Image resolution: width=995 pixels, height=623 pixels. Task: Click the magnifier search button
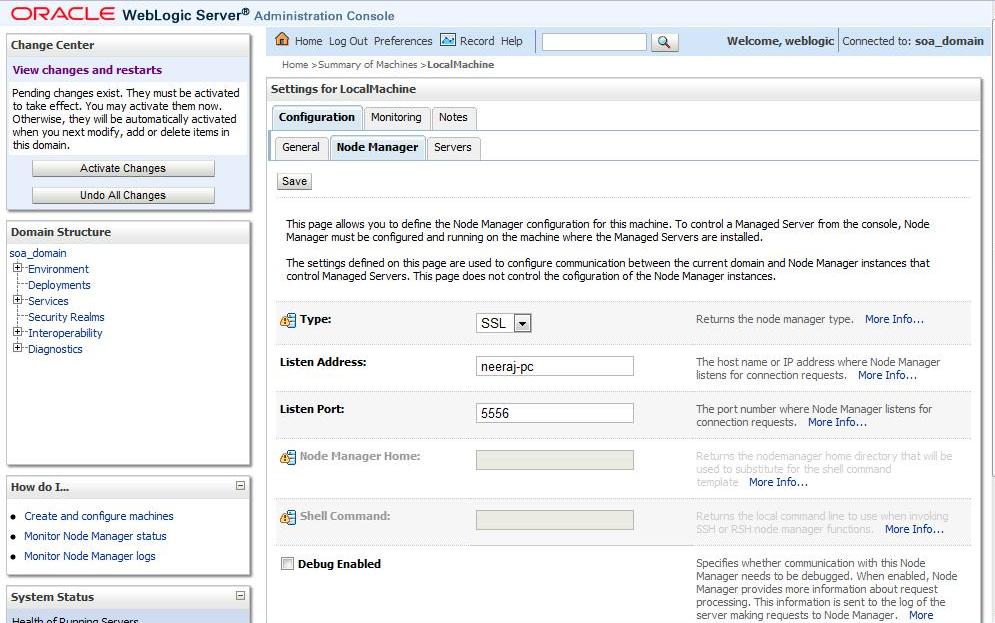tap(664, 42)
